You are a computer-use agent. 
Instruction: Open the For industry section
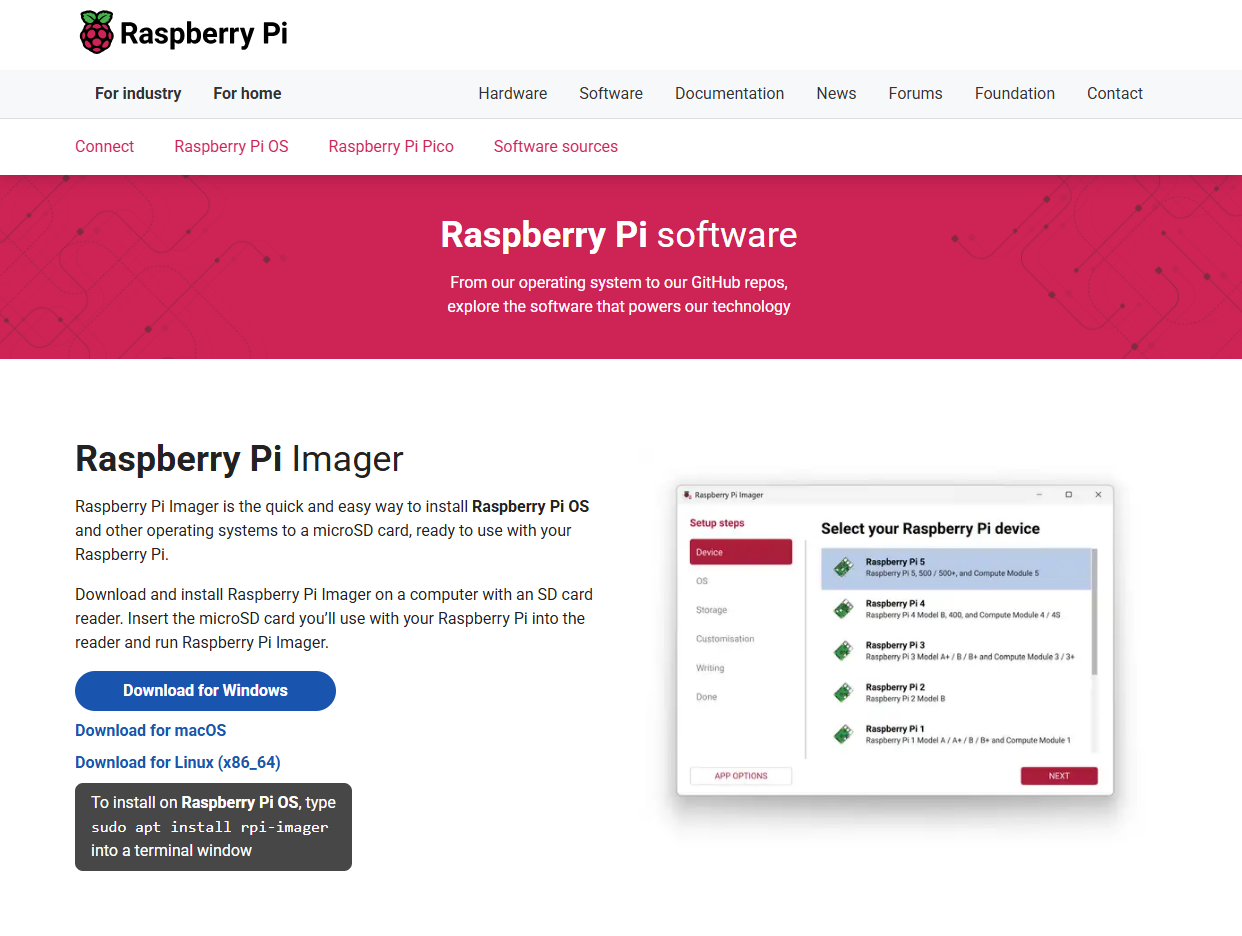(138, 93)
